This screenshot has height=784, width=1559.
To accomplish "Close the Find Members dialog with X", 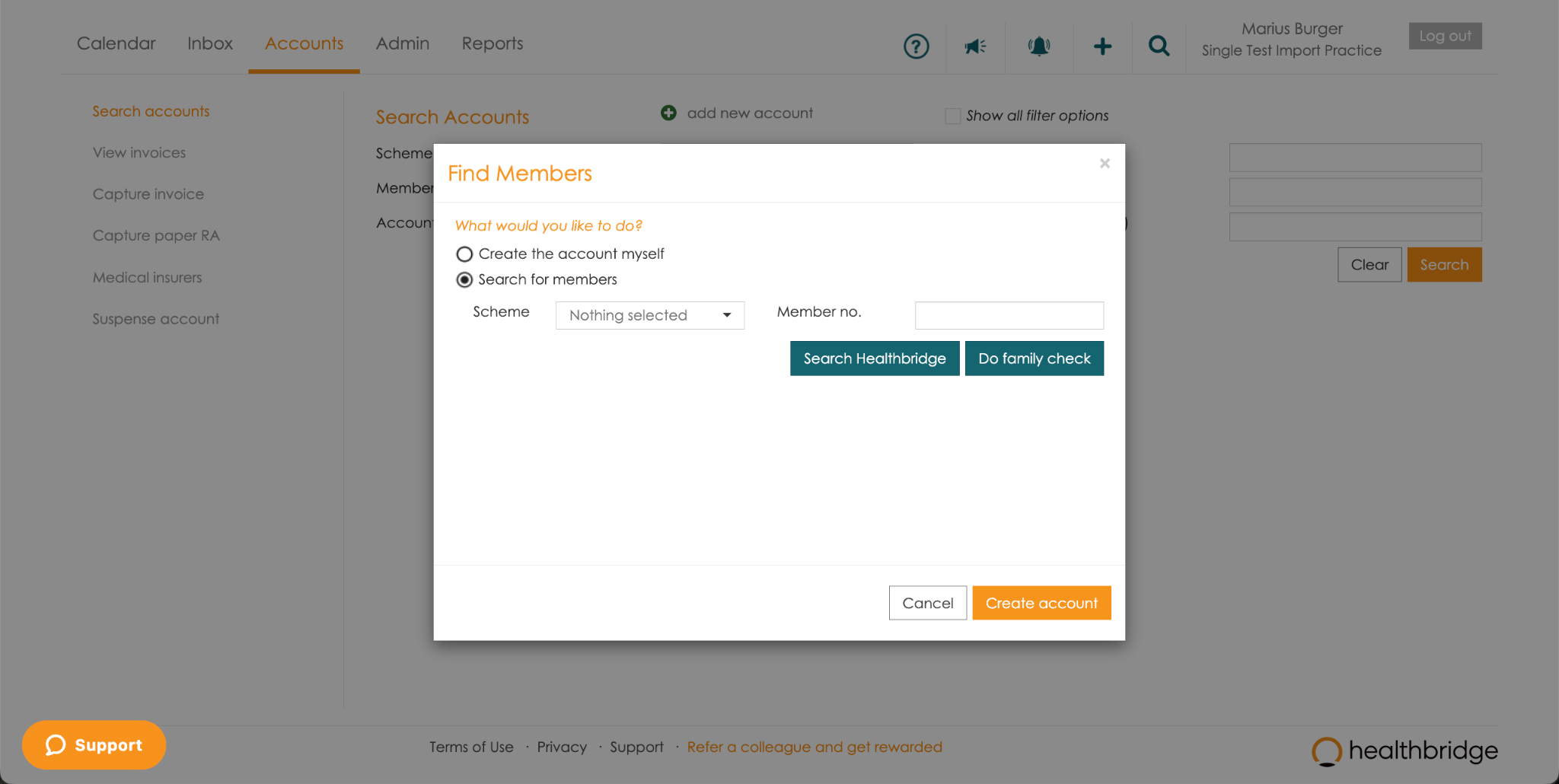I will (1105, 164).
